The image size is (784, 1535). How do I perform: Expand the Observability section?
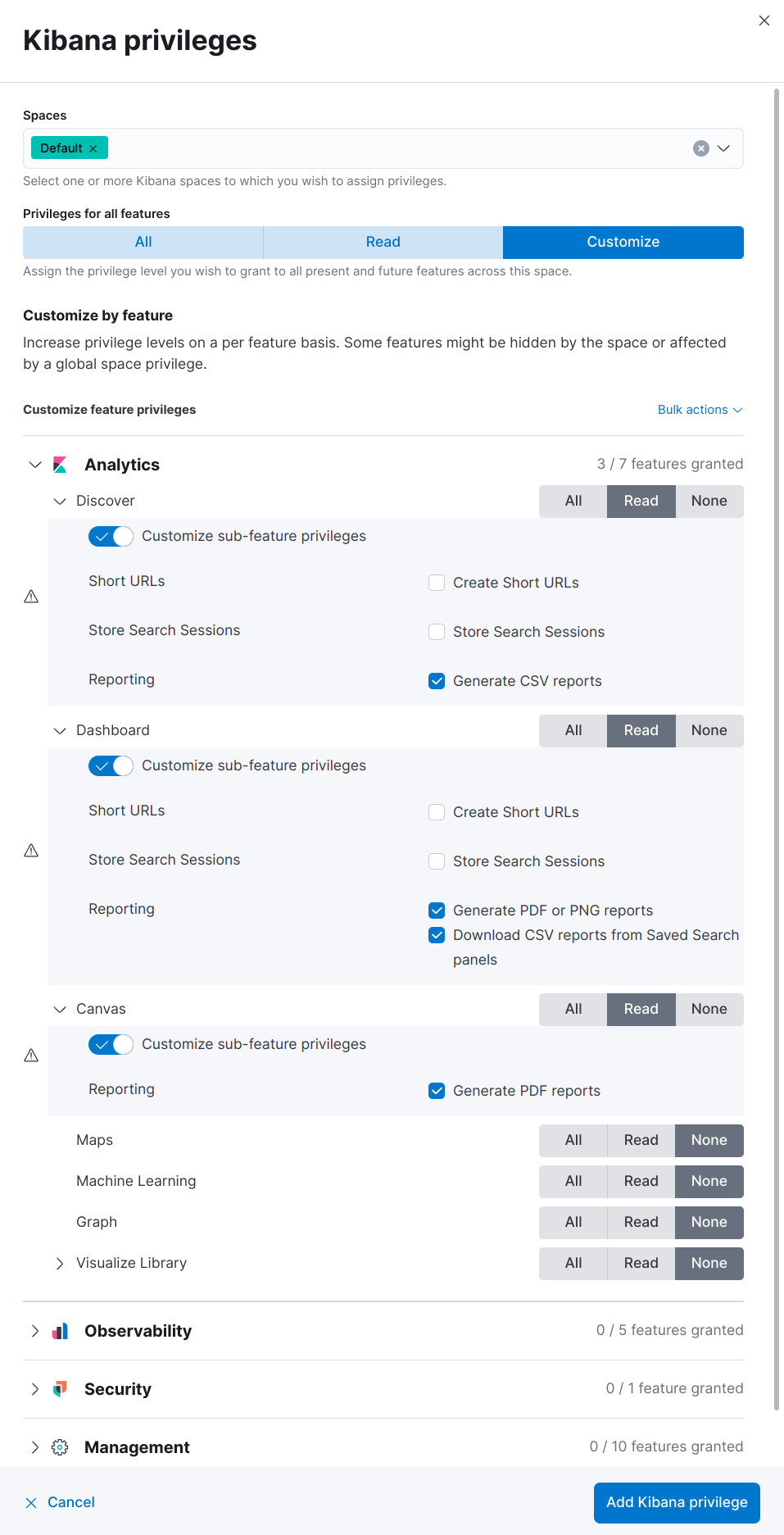(x=34, y=1331)
